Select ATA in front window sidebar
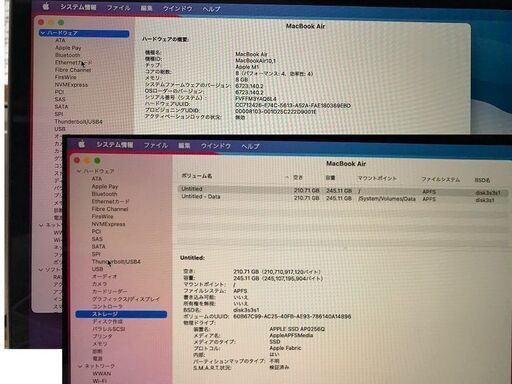Viewport: 512px width, 384px height. click(x=97, y=179)
